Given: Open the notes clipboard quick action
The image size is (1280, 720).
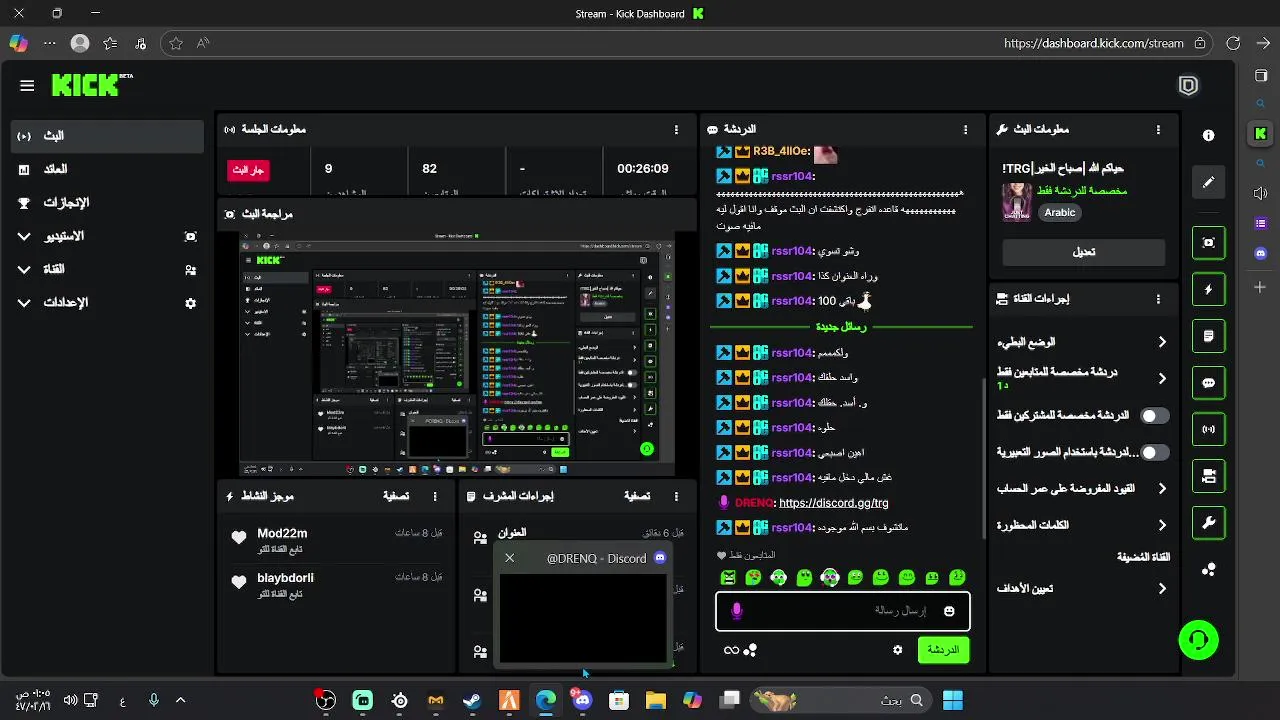Looking at the screenshot, I should pyautogui.click(x=1208, y=337).
